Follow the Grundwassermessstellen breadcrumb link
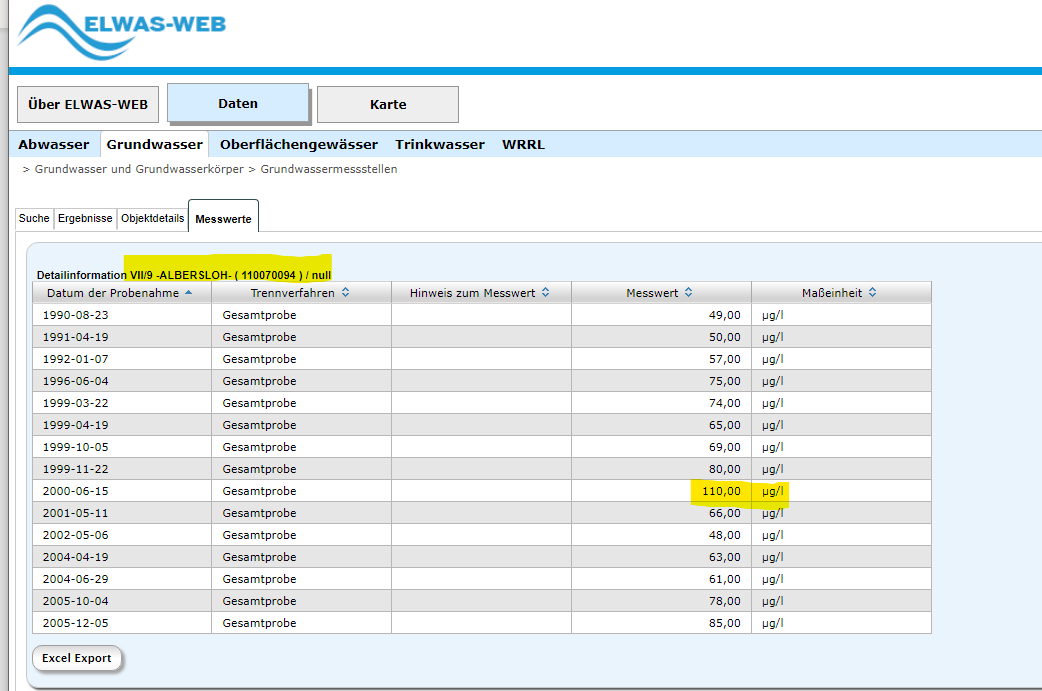This screenshot has width=1042, height=691. coord(329,169)
